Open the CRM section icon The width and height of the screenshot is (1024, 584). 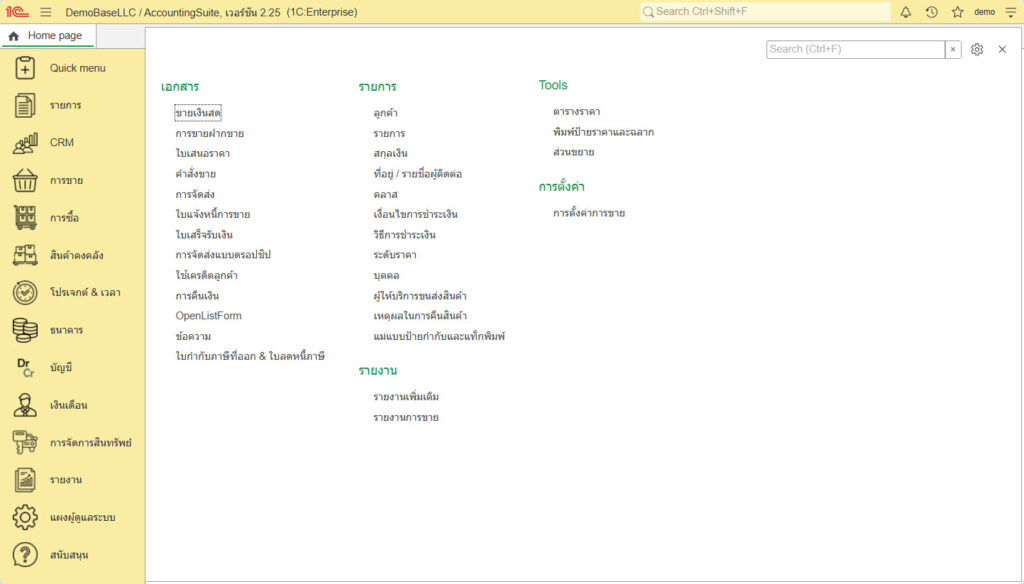(25, 143)
